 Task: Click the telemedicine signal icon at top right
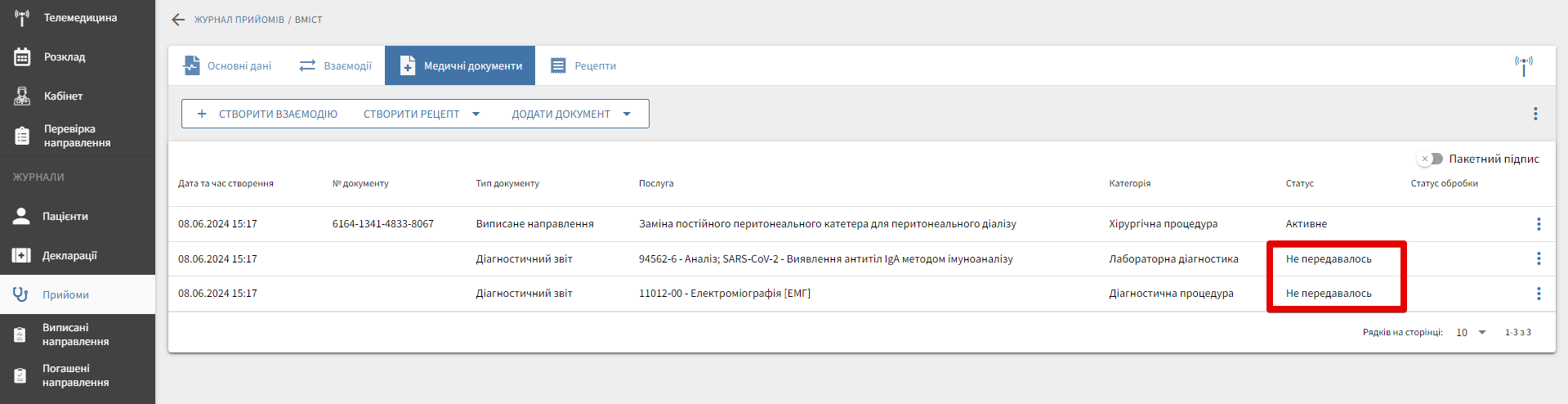click(x=1523, y=65)
